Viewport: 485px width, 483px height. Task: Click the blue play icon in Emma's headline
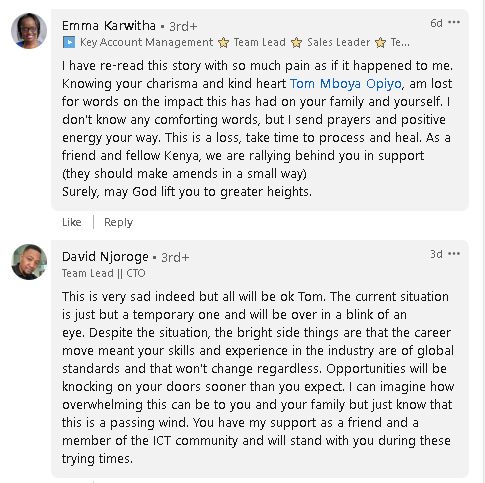point(69,42)
